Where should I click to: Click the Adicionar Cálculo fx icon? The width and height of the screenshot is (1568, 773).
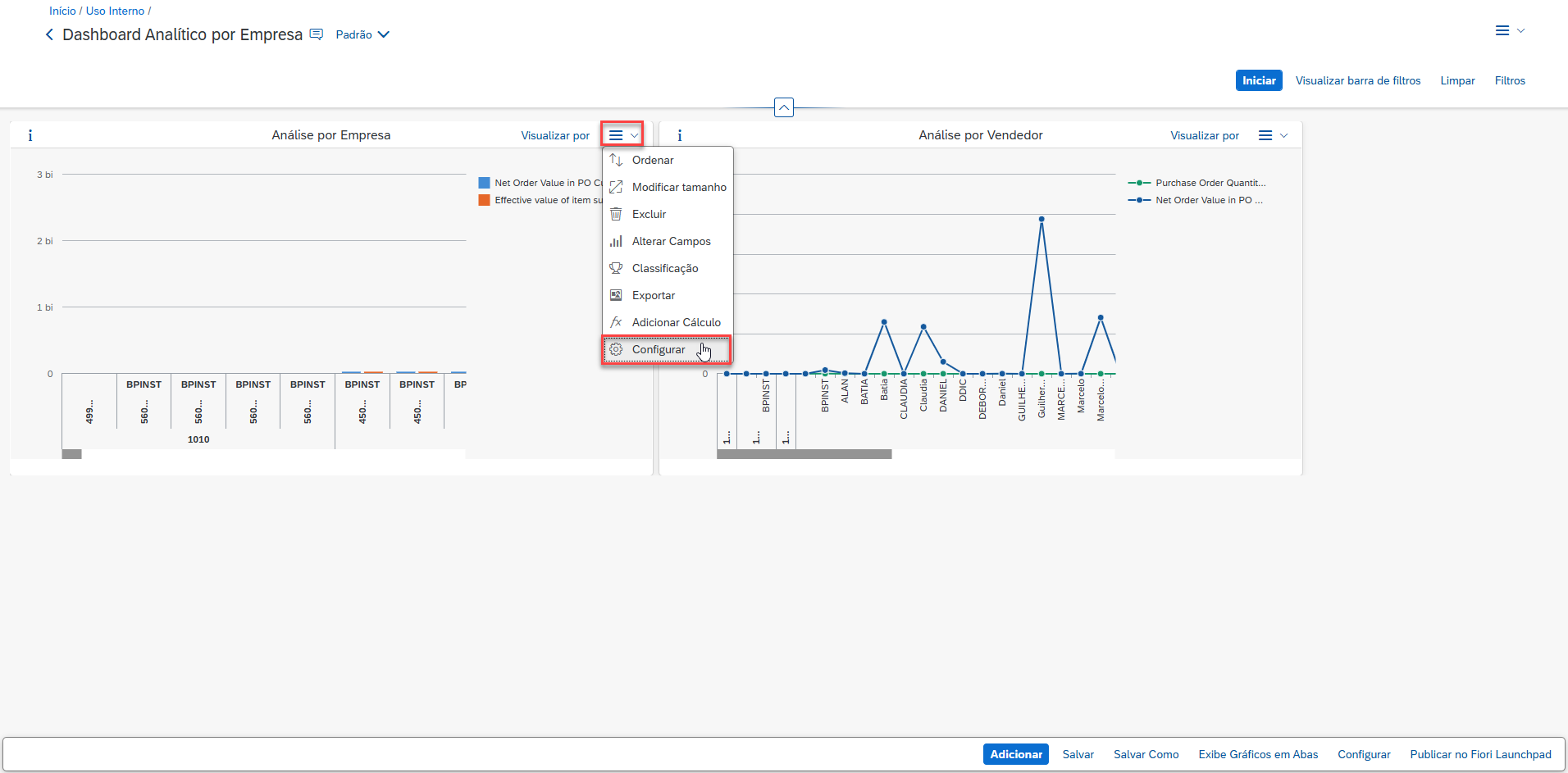click(x=616, y=322)
